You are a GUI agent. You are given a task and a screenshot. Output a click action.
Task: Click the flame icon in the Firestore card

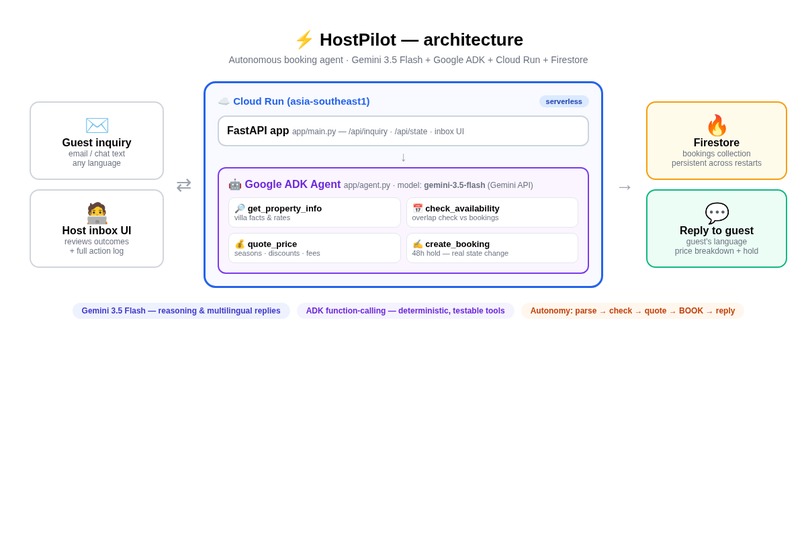[x=717, y=125]
